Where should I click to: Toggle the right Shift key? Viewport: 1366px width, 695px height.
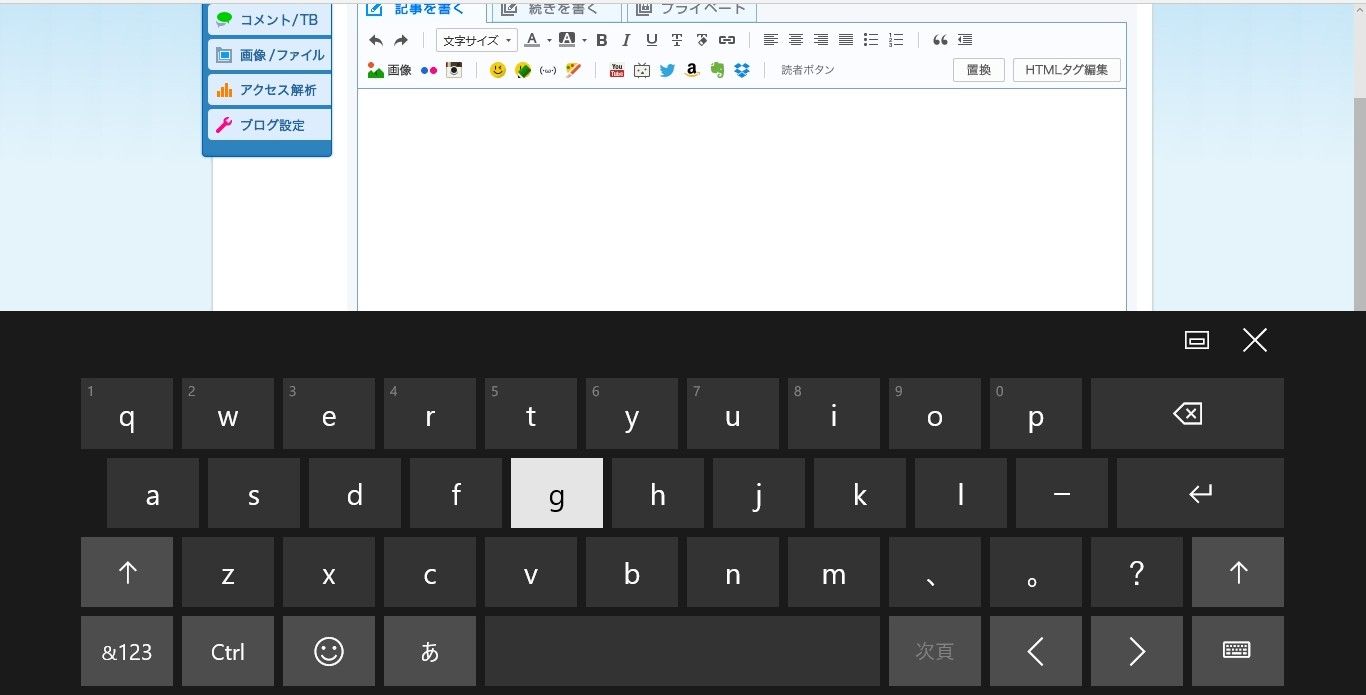pos(1238,572)
